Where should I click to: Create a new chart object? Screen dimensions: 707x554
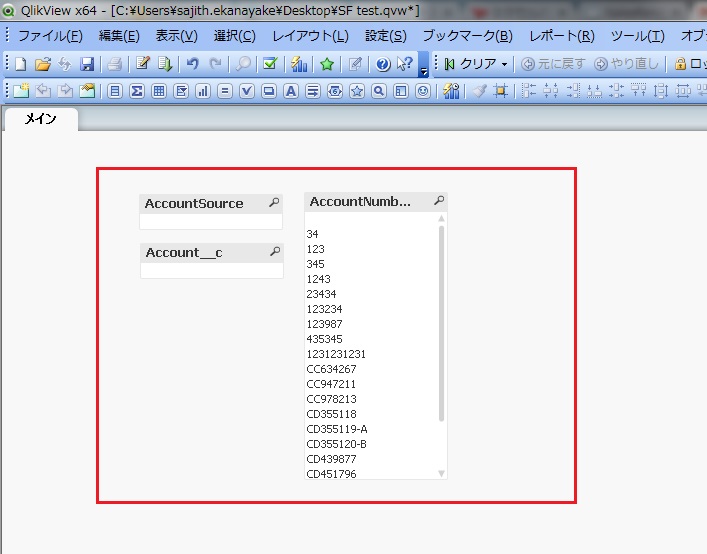click(203, 92)
